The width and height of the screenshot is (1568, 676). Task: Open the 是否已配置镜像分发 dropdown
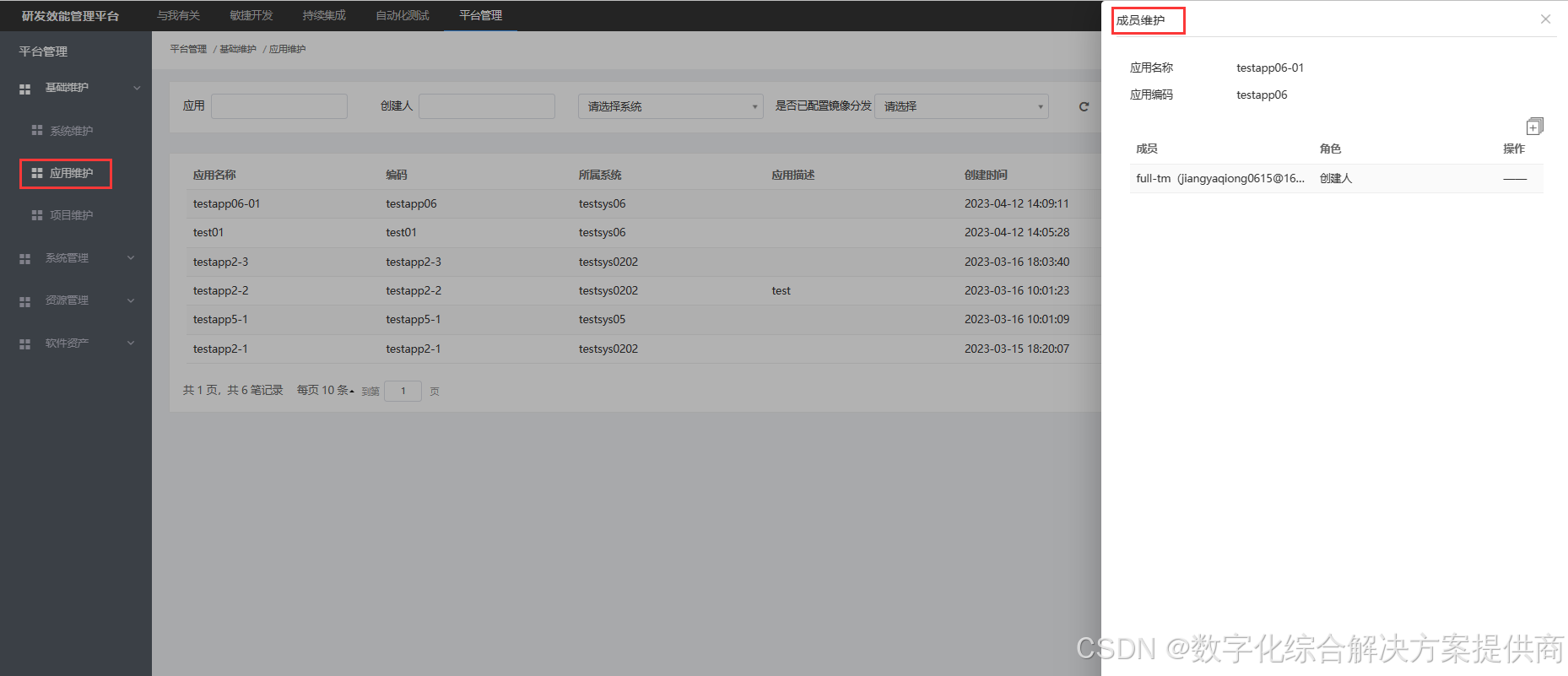click(x=961, y=106)
